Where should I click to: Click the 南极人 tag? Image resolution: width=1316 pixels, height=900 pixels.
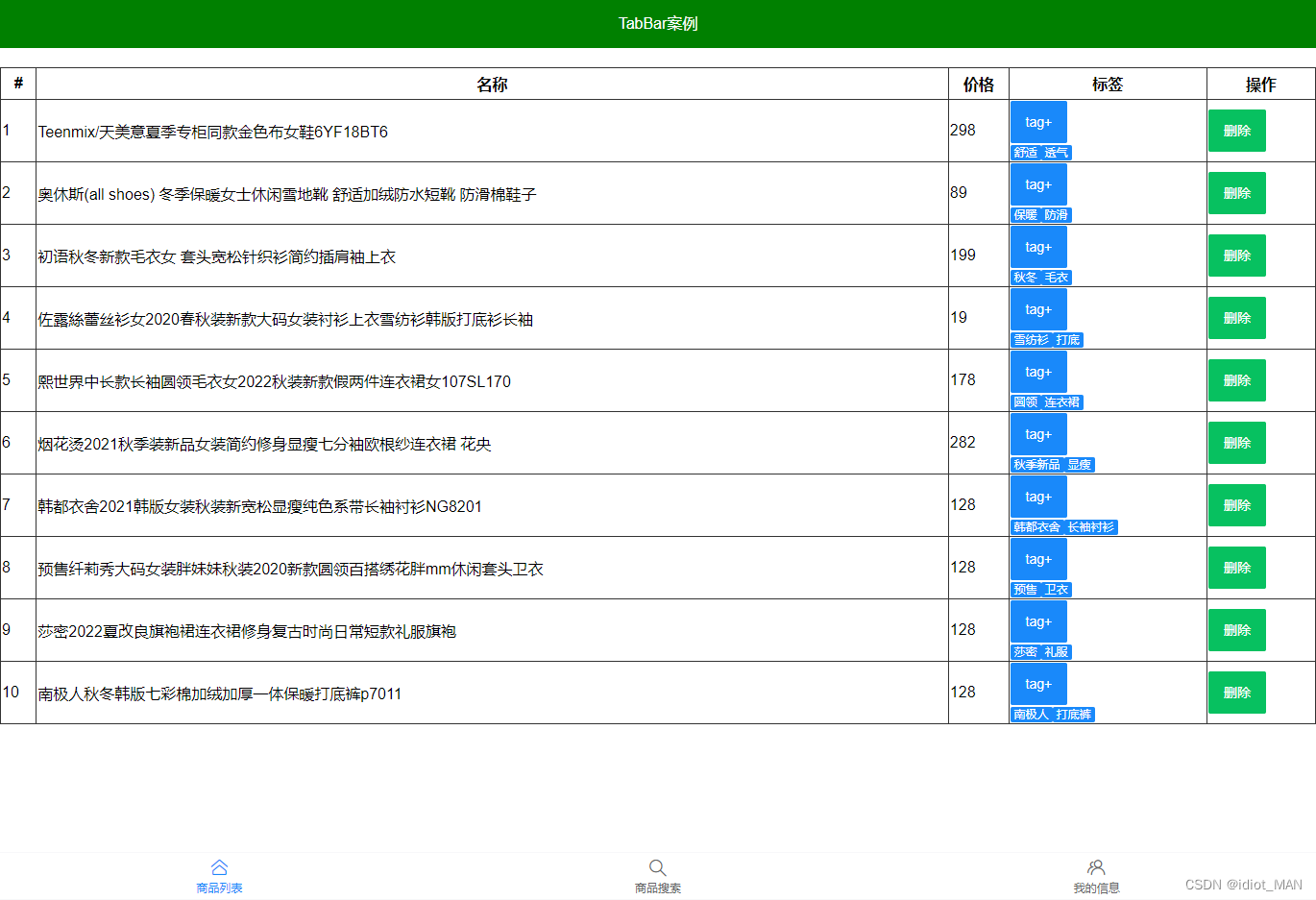click(x=1032, y=715)
